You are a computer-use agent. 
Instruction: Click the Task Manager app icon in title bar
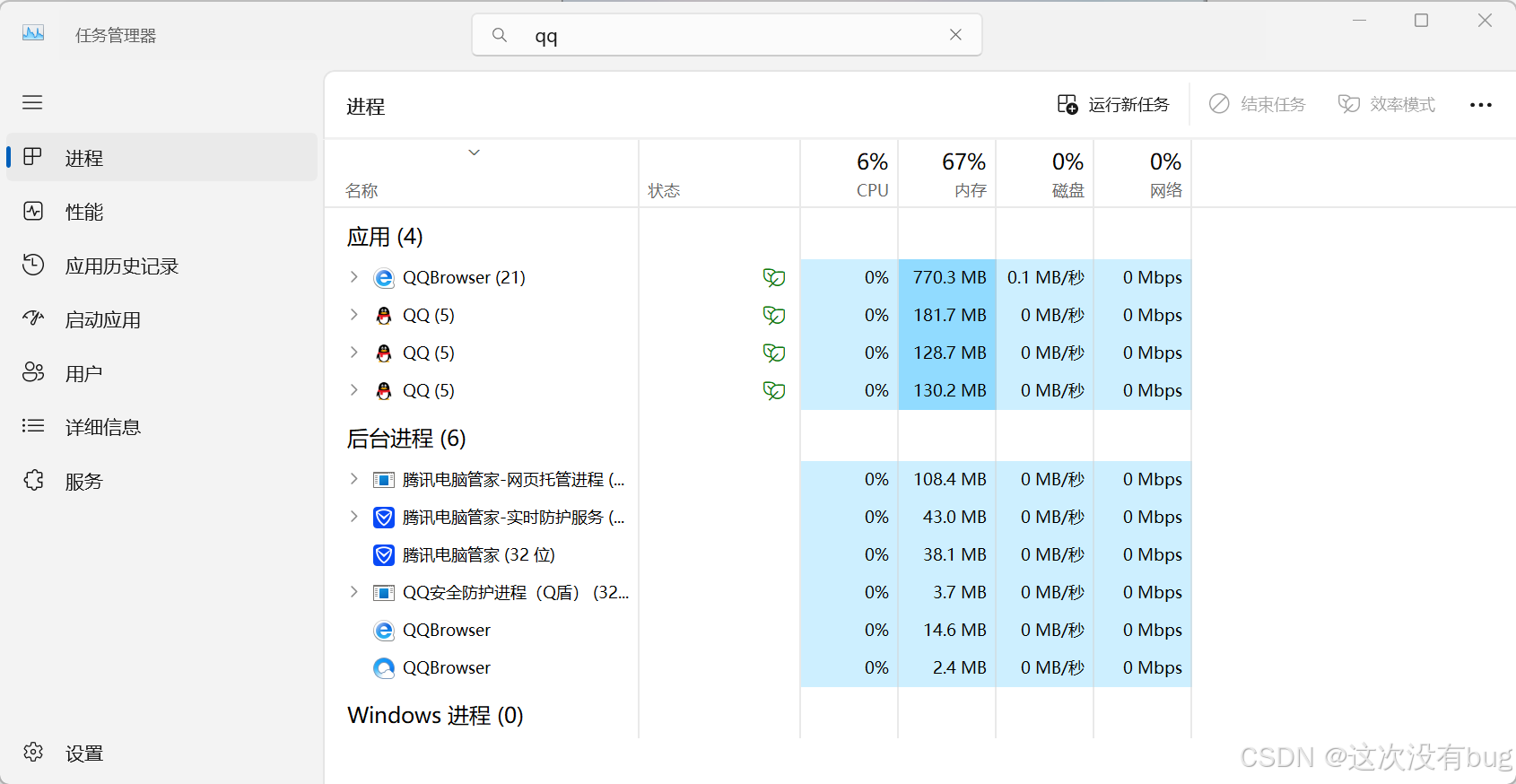[x=33, y=34]
